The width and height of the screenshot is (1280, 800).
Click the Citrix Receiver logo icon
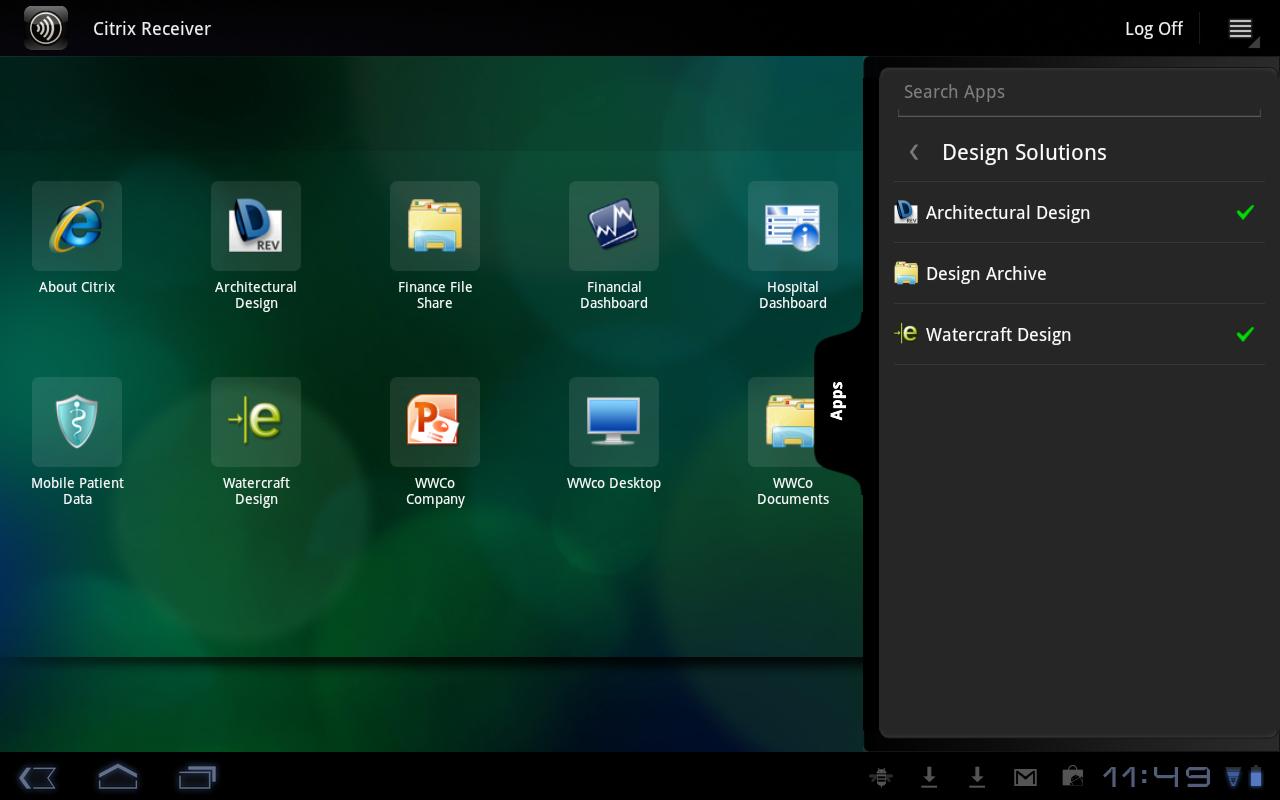(x=46, y=28)
